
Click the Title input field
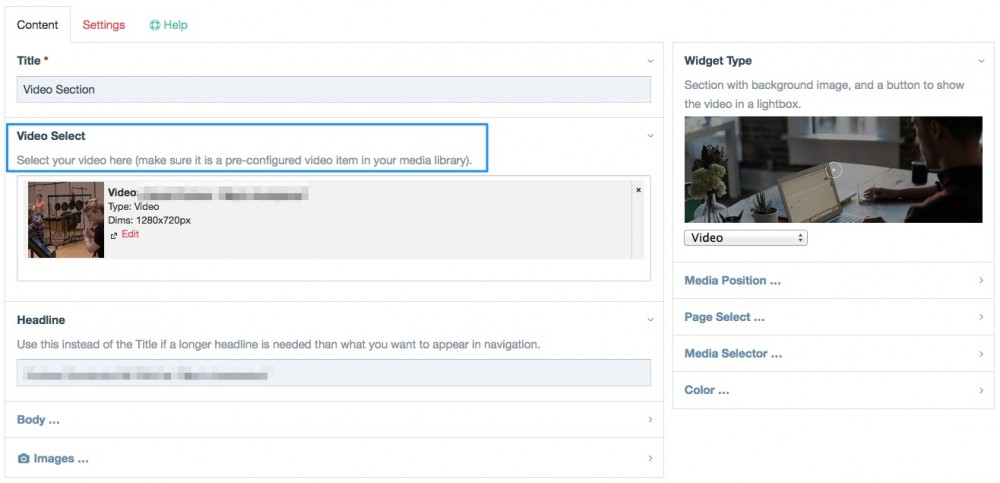coord(333,90)
